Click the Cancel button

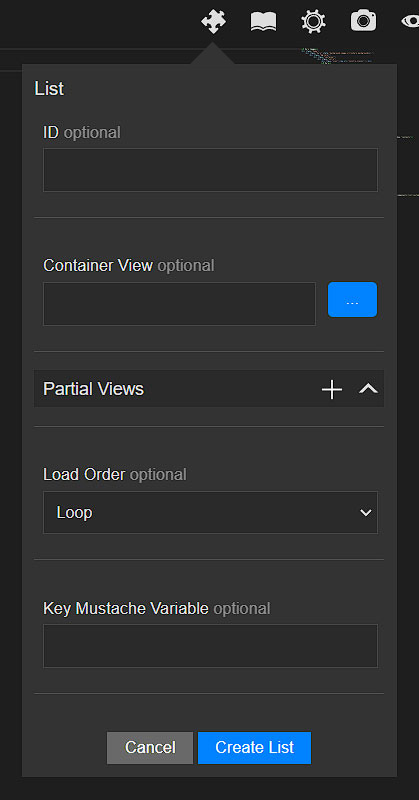[x=150, y=747]
